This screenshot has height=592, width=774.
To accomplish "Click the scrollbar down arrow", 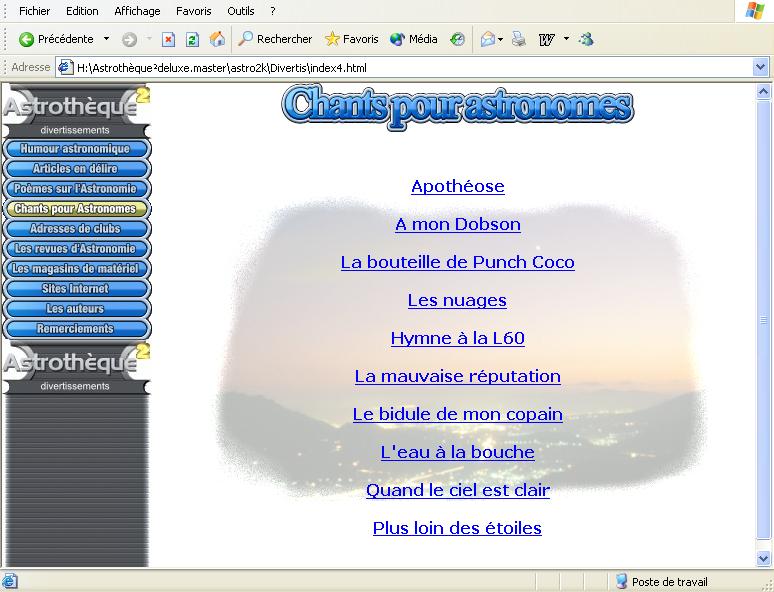I will click(763, 559).
